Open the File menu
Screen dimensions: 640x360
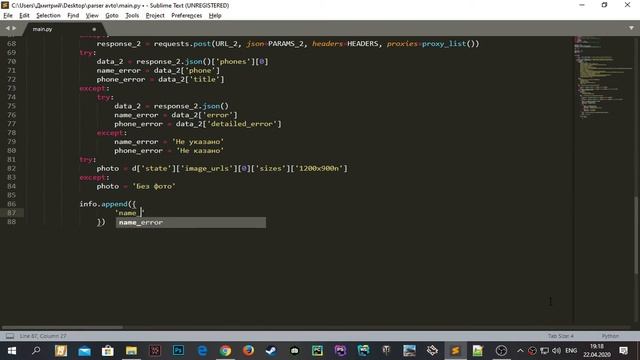coord(8,16)
